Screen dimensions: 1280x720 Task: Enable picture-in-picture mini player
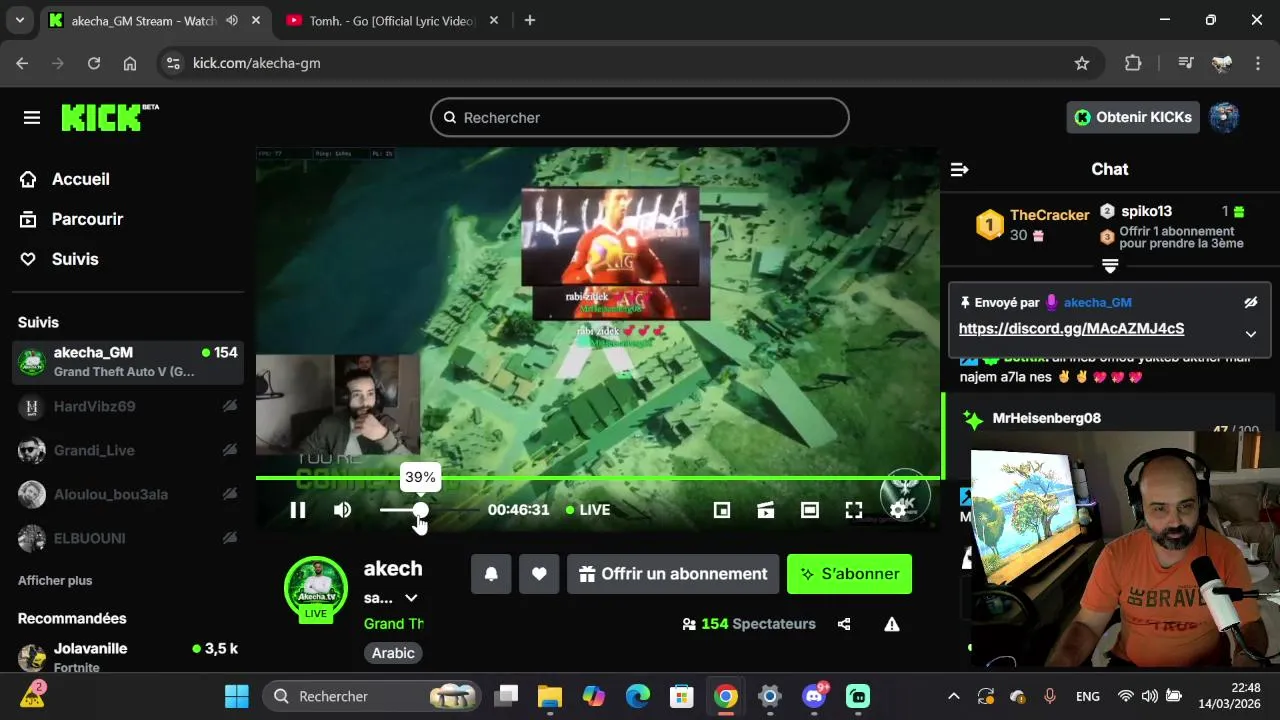[722, 510]
